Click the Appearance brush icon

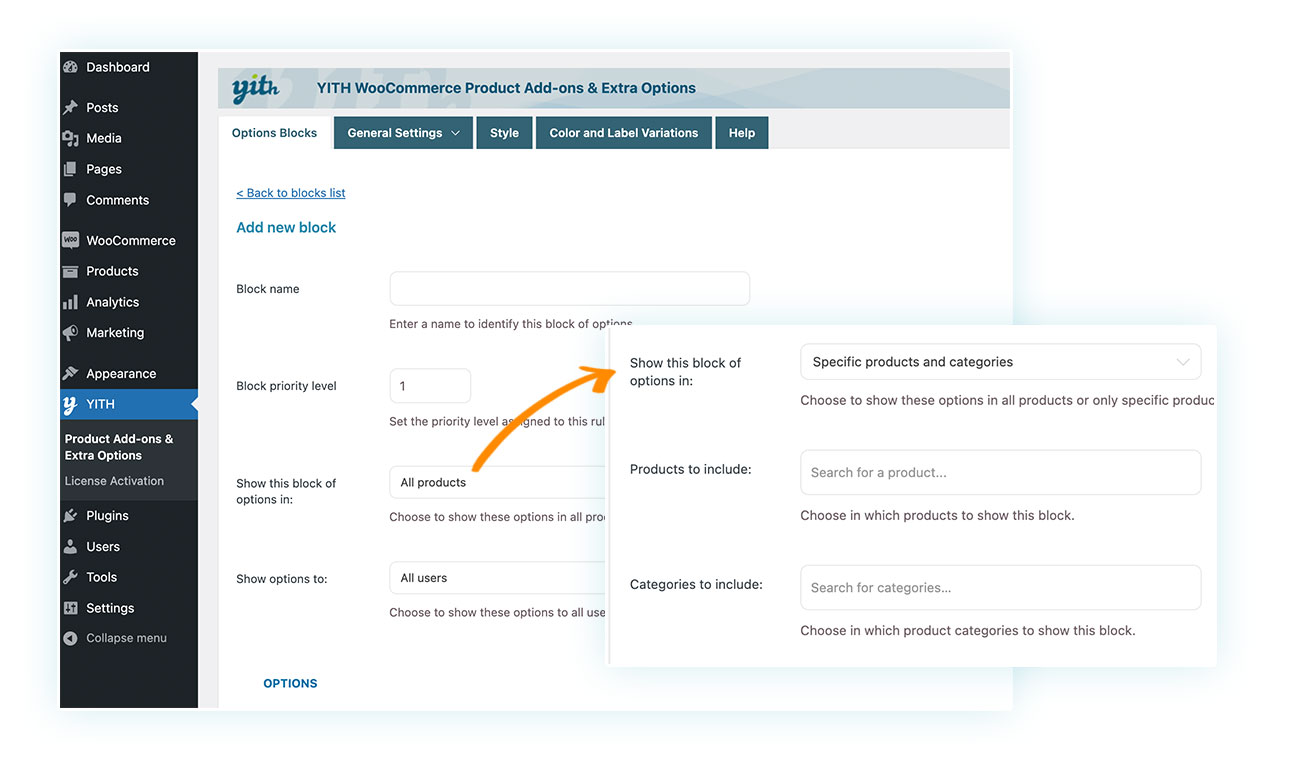pos(70,373)
